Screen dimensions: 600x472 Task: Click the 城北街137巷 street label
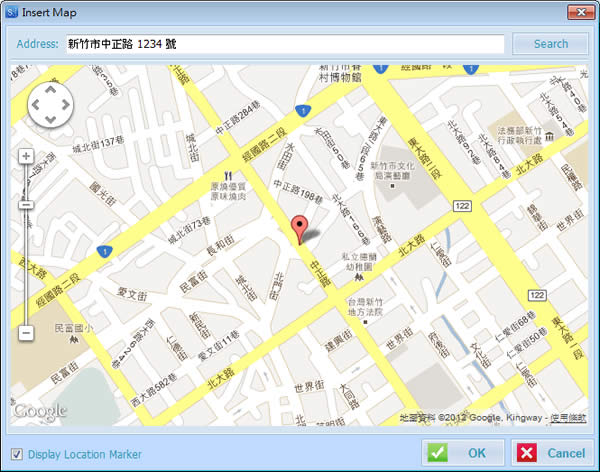[98, 145]
